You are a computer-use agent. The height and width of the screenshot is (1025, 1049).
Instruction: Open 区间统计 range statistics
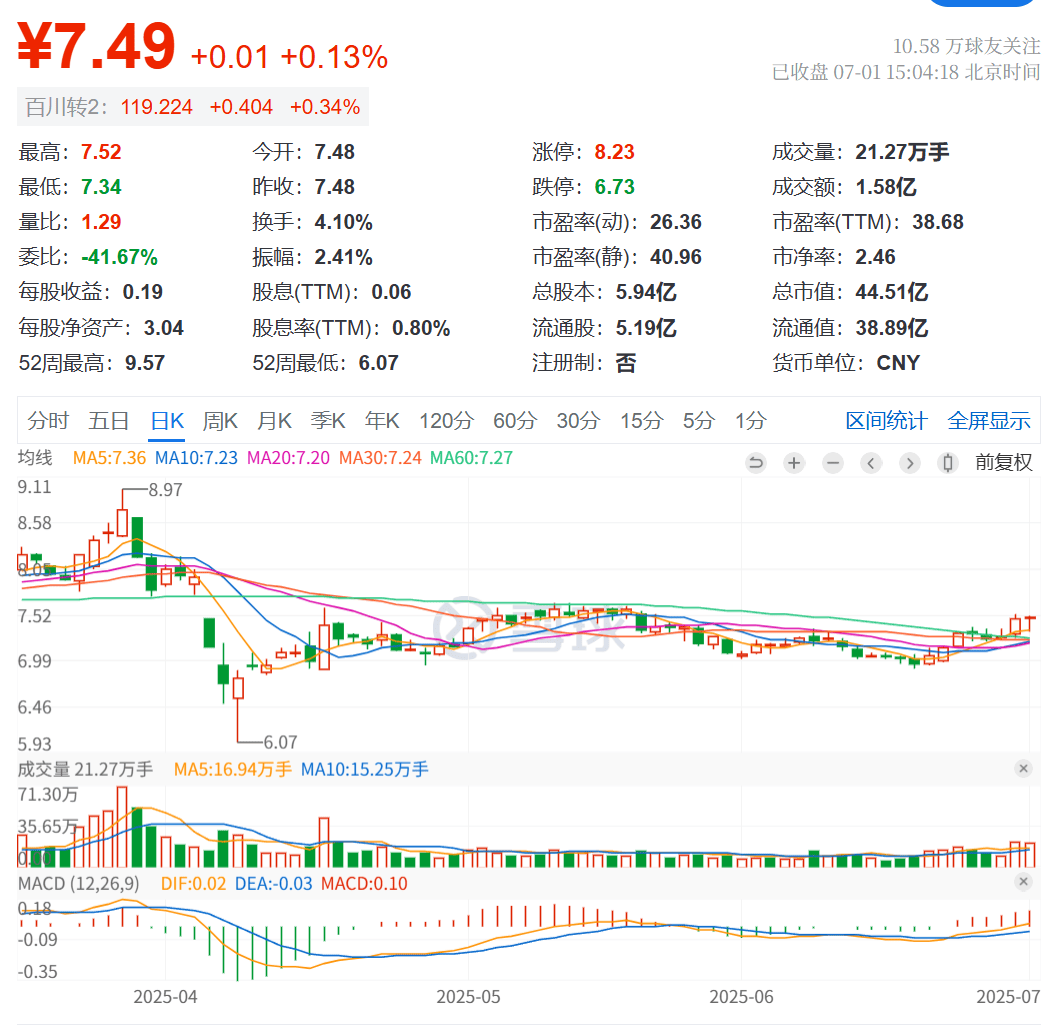pos(886,421)
